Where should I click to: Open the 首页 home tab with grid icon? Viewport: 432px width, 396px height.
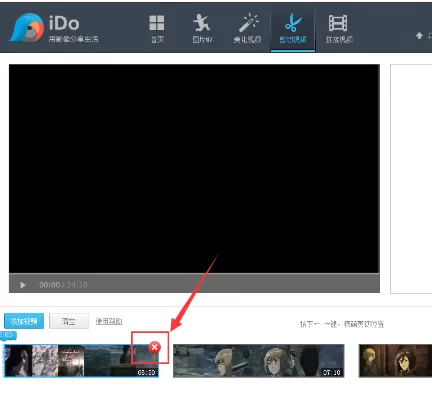[x=157, y=29]
